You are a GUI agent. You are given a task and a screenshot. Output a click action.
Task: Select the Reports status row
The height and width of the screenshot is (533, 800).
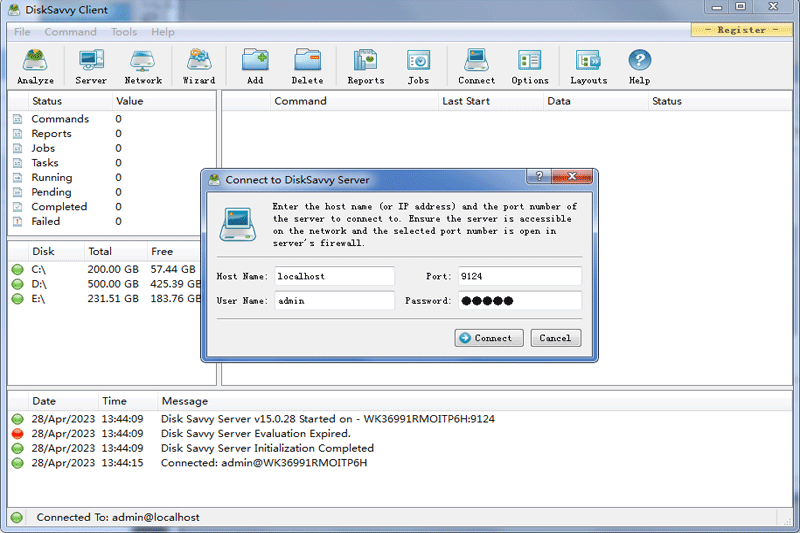pos(111,134)
